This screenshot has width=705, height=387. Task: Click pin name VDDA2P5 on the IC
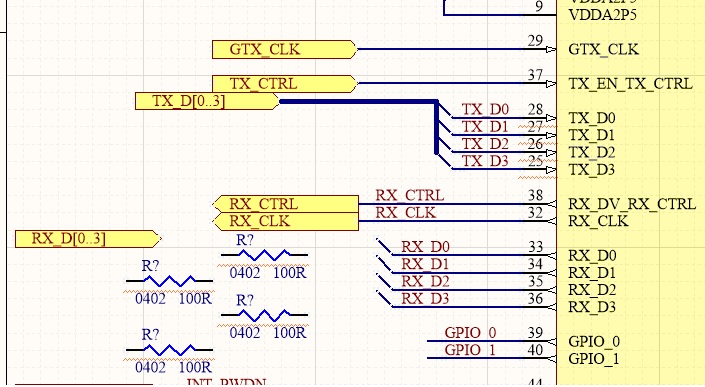[x=602, y=15]
